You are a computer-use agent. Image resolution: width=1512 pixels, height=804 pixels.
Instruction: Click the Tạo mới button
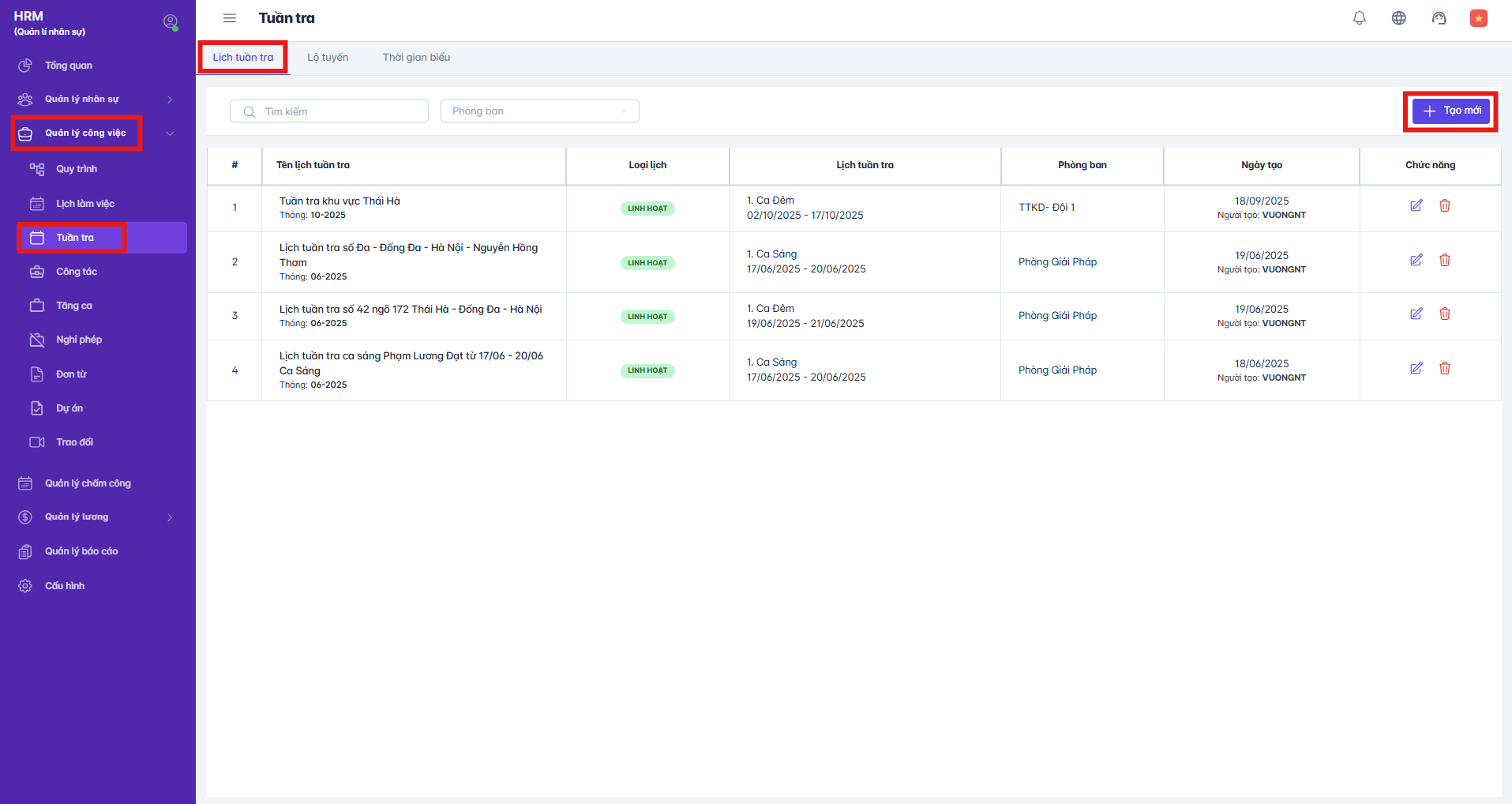[x=1450, y=111]
